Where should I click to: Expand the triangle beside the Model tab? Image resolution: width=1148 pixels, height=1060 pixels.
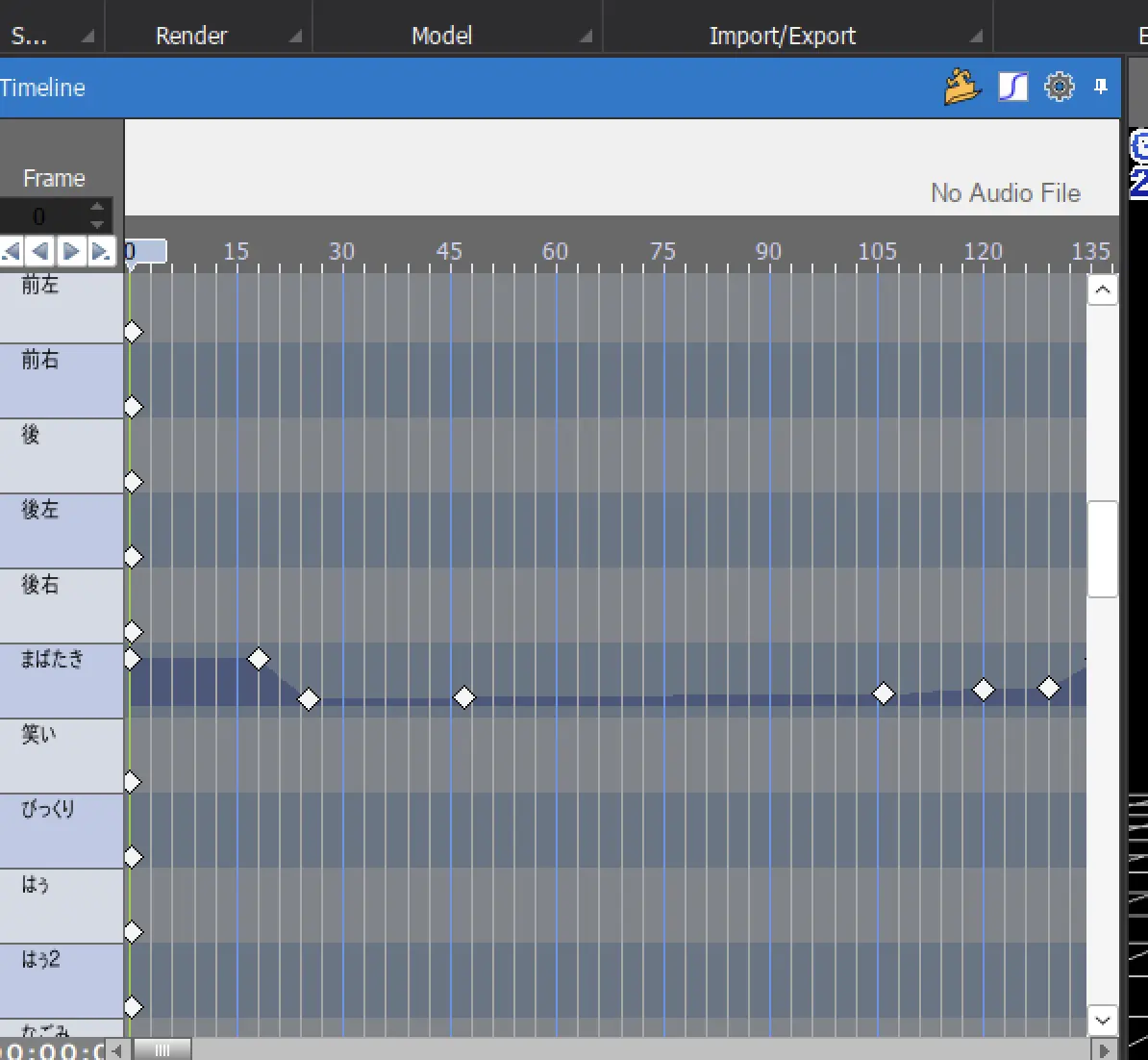pyautogui.click(x=585, y=36)
